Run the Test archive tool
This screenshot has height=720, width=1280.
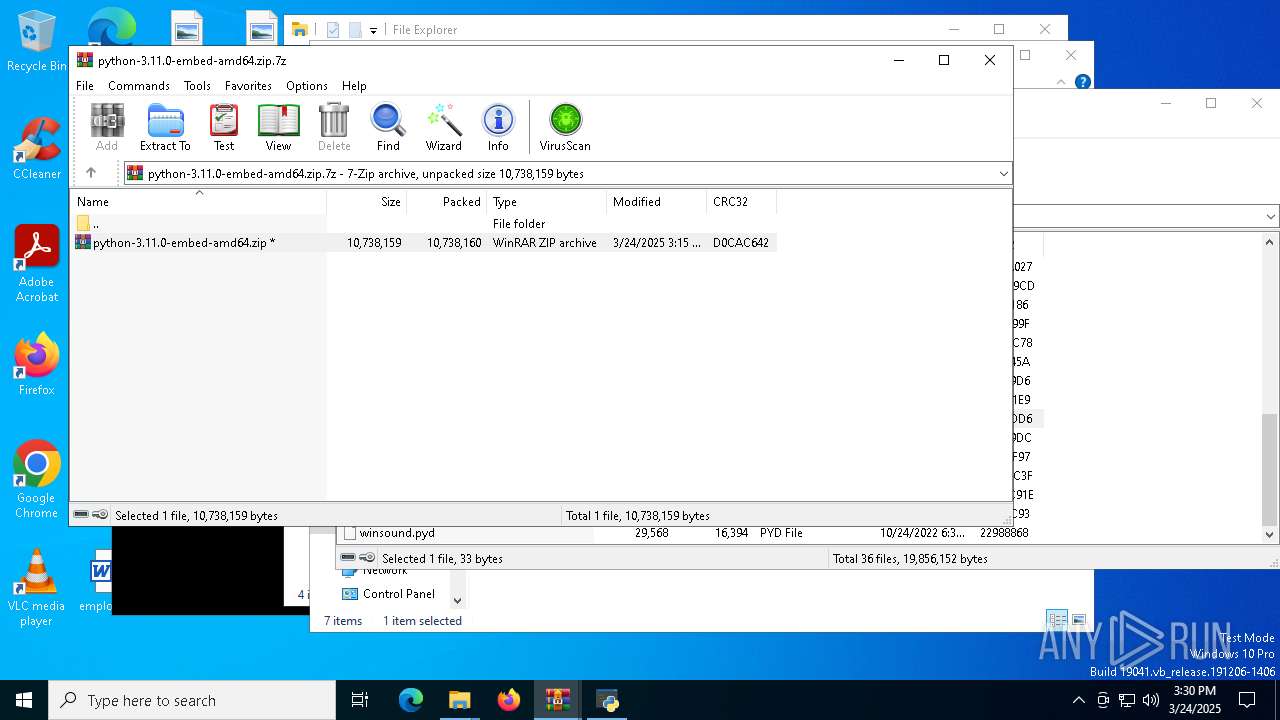pyautogui.click(x=224, y=128)
